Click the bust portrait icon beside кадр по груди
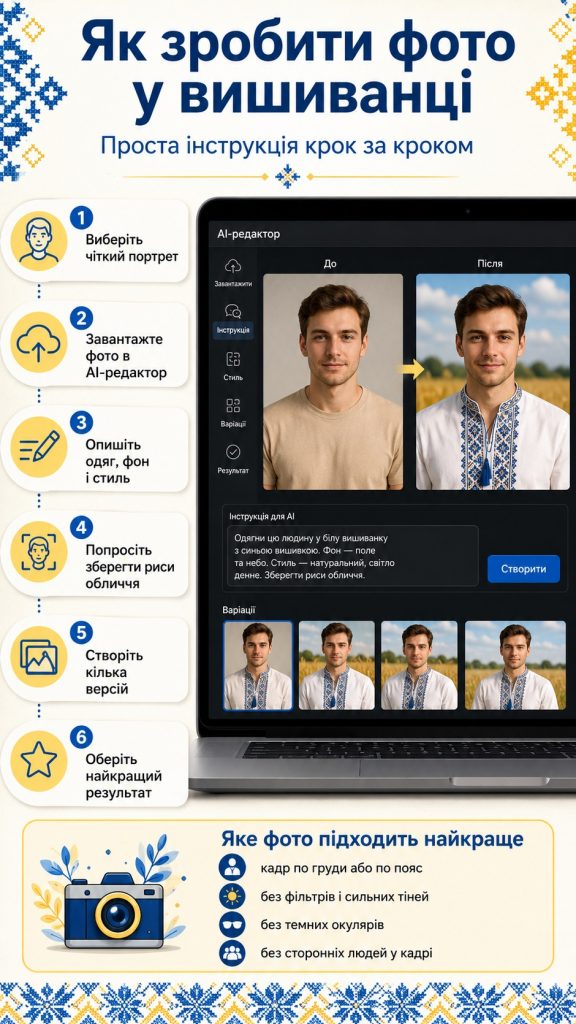 (x=232, y=867)
